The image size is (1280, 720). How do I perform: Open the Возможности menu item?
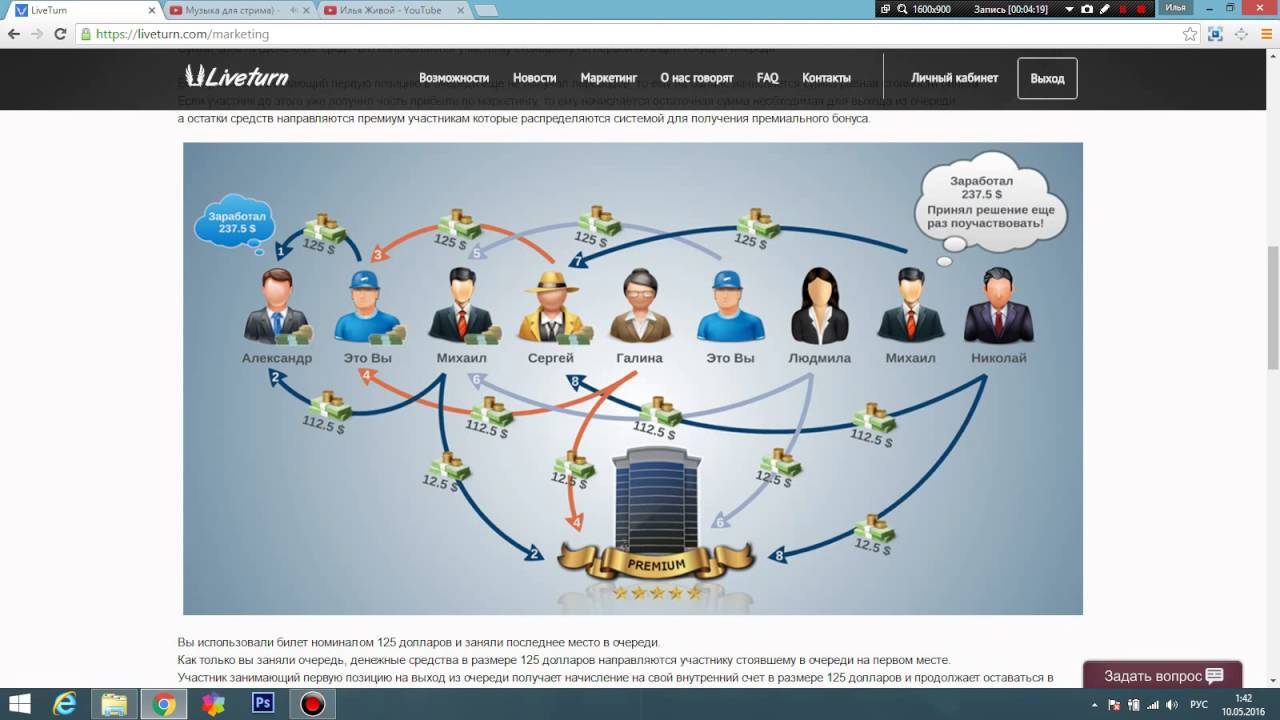point(454,78)
